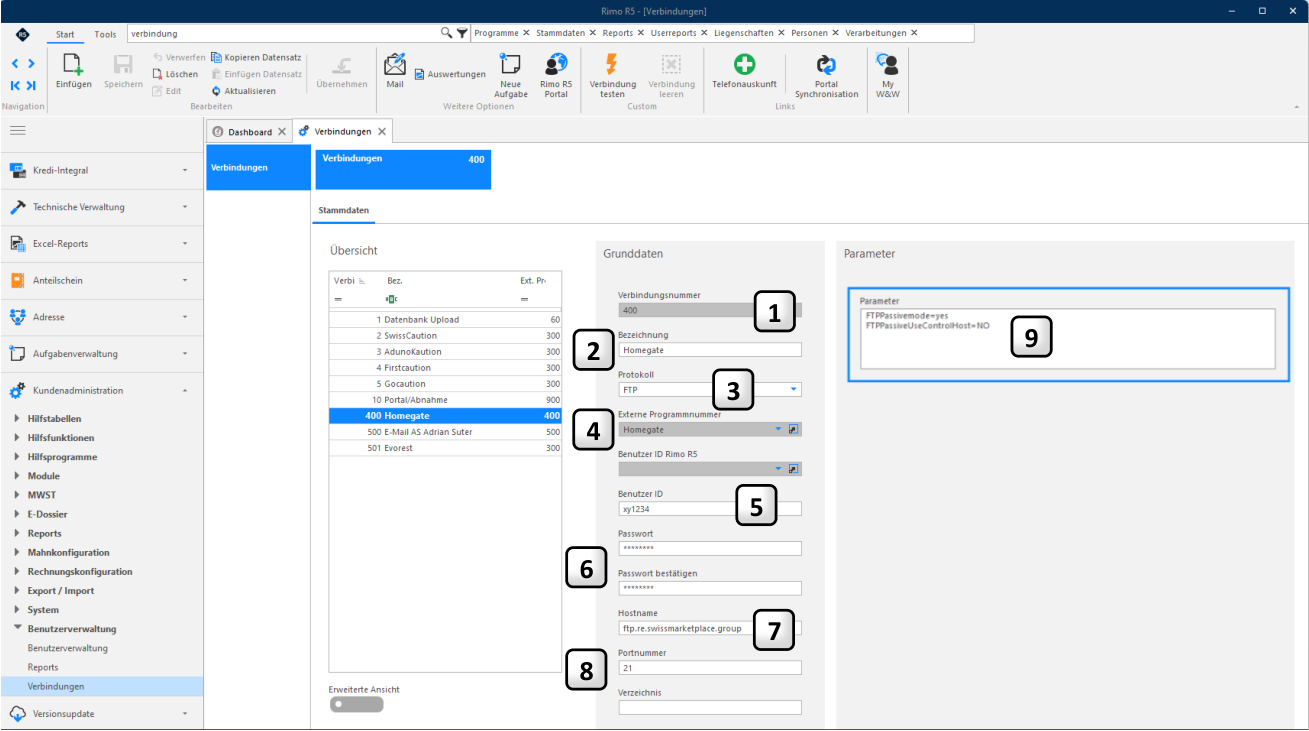Screen dimensions: 1309x731
Task: Click the Portnummer input field
Action: pos(710,668)
